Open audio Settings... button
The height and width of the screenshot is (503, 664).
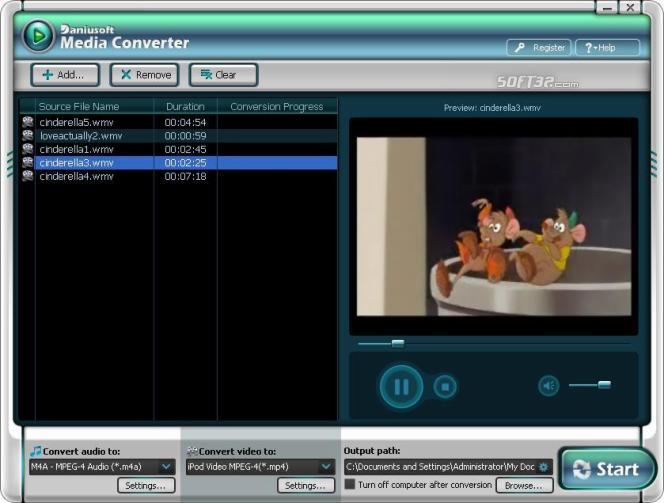pos(146,485)
